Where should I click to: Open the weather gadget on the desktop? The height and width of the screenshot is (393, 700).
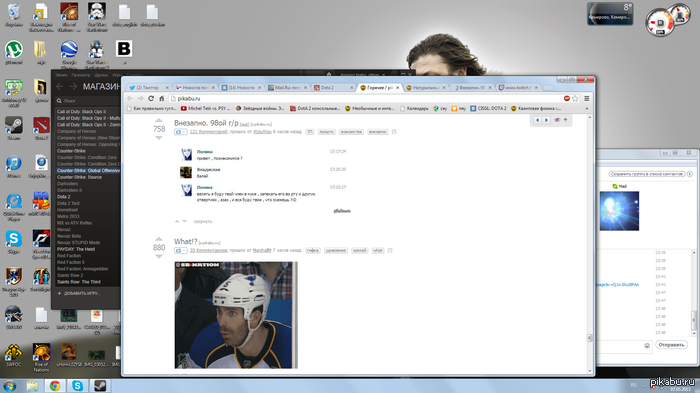tap(610, 13)
